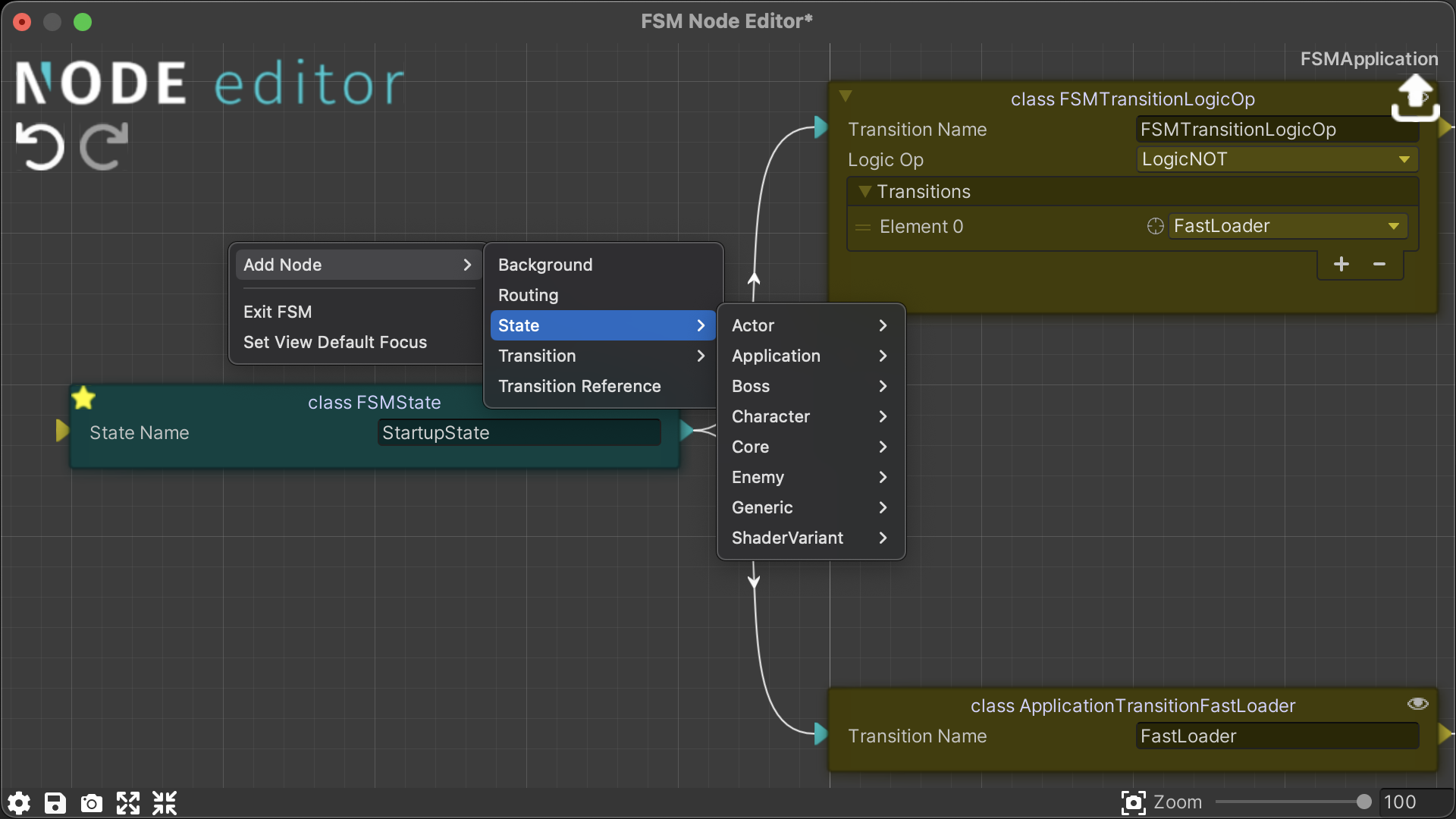
Task: Collapse the Transitions section
Action: point(864,191)
